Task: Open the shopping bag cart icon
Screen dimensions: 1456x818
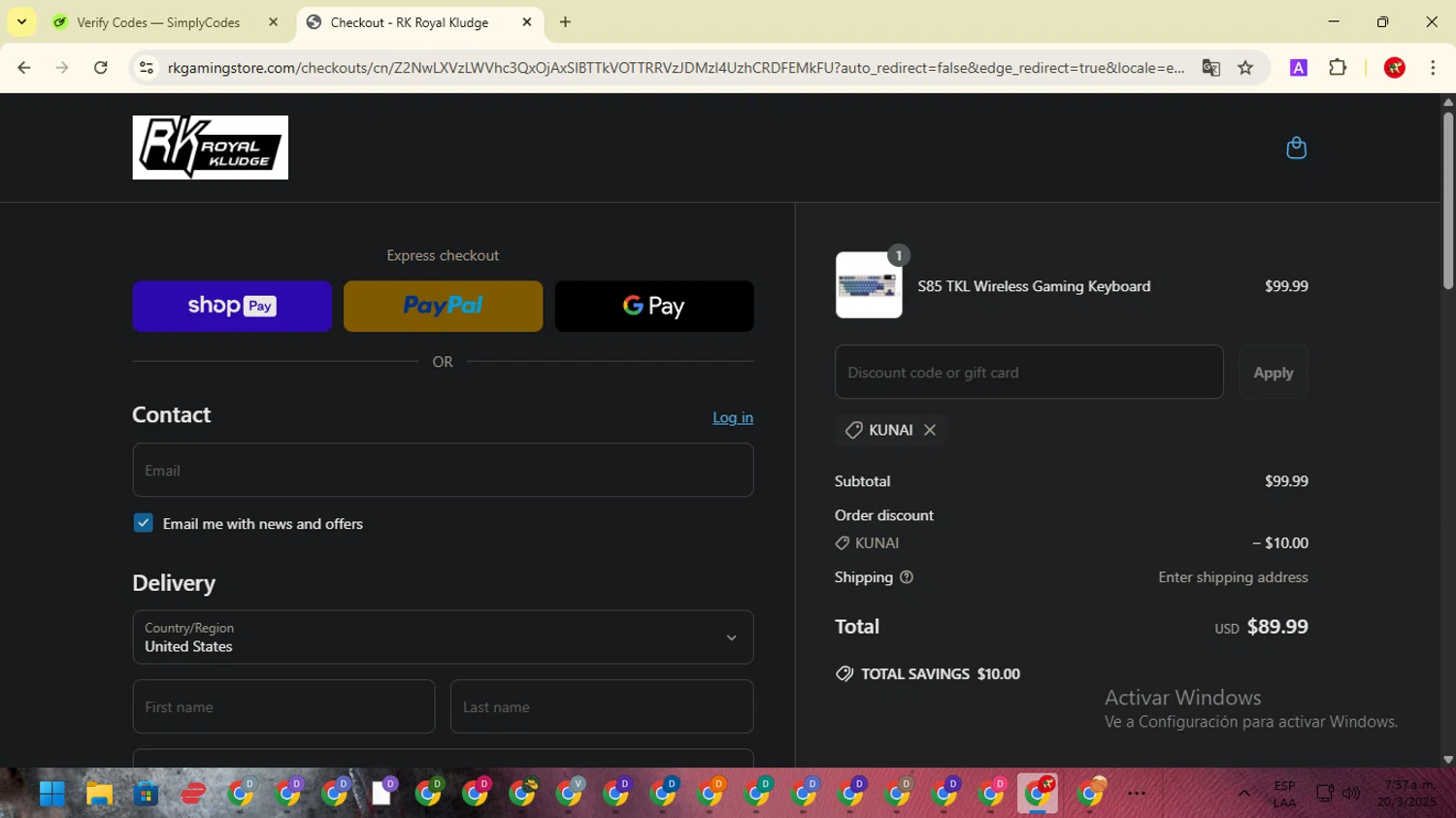Action: click(x=1296, y=147)
